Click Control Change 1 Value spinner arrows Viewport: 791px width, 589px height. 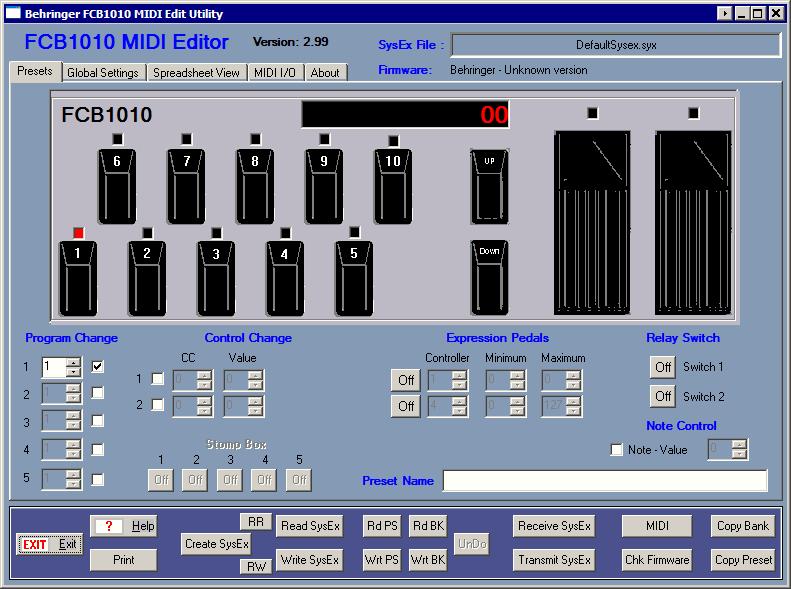click(255, 380)
